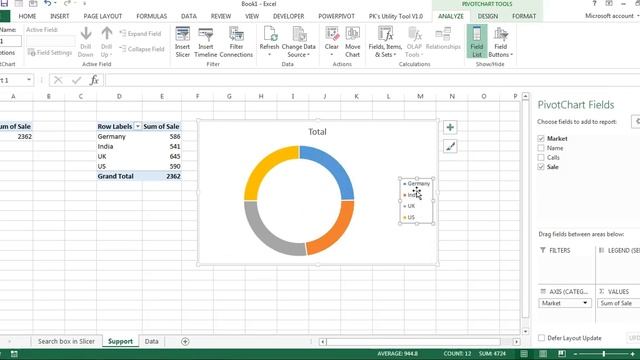640x360 pixels.
Task: Click the vertical scrollbar down arrow
Action: [x=525, y=331]
